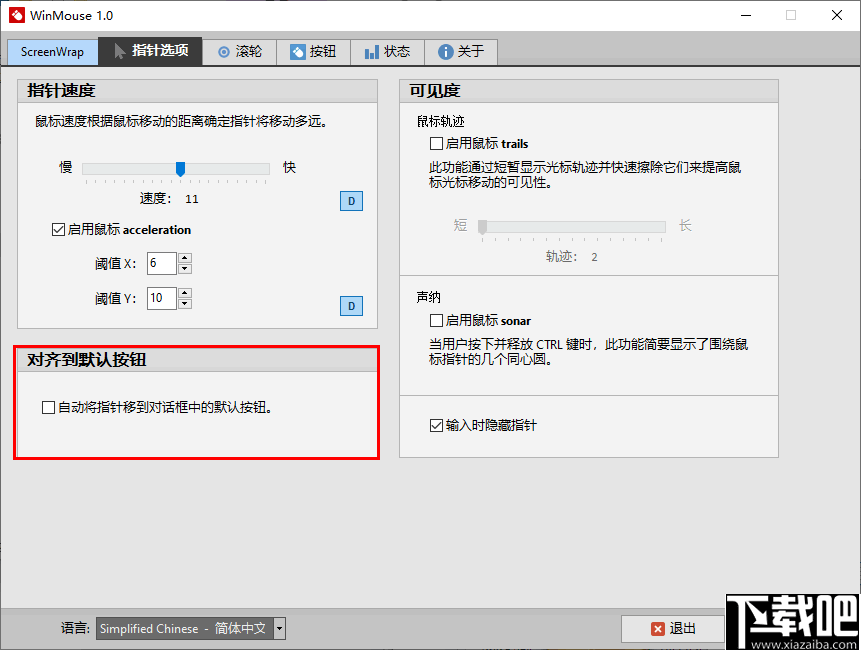Switch to the ScreenWrap tab
The width and height of the screenshot is (861, 650).
point(52,52)
